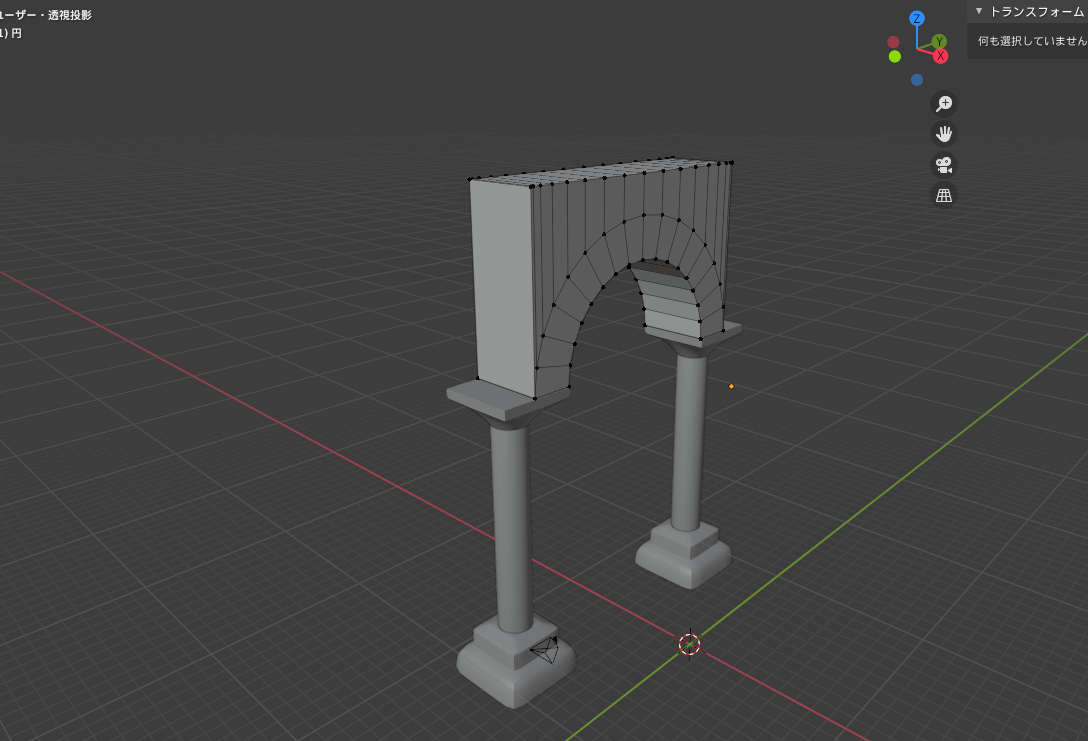Switch perspective/orthographic with the grid button
Screen dimensions: 1088x741
point(944,196)
